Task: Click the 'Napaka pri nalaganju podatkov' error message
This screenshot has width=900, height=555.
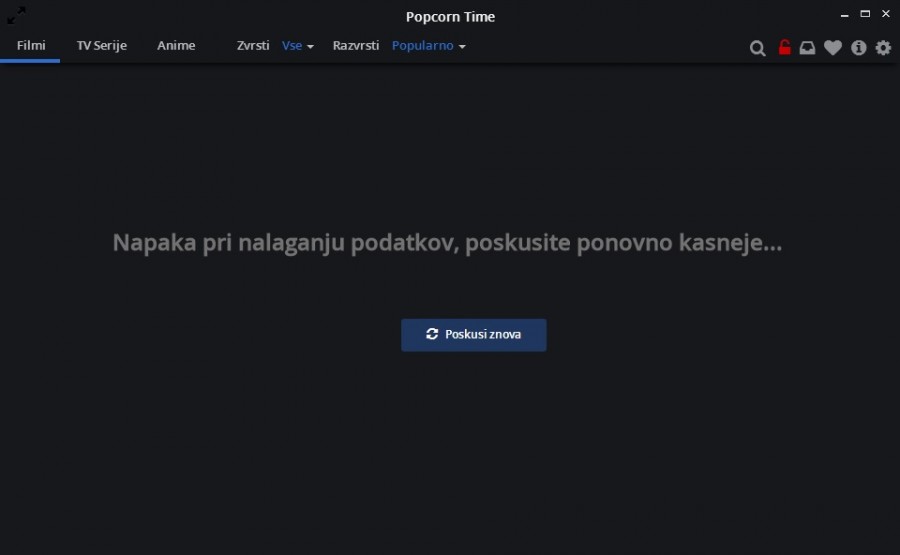Action: tap(447, 243)
